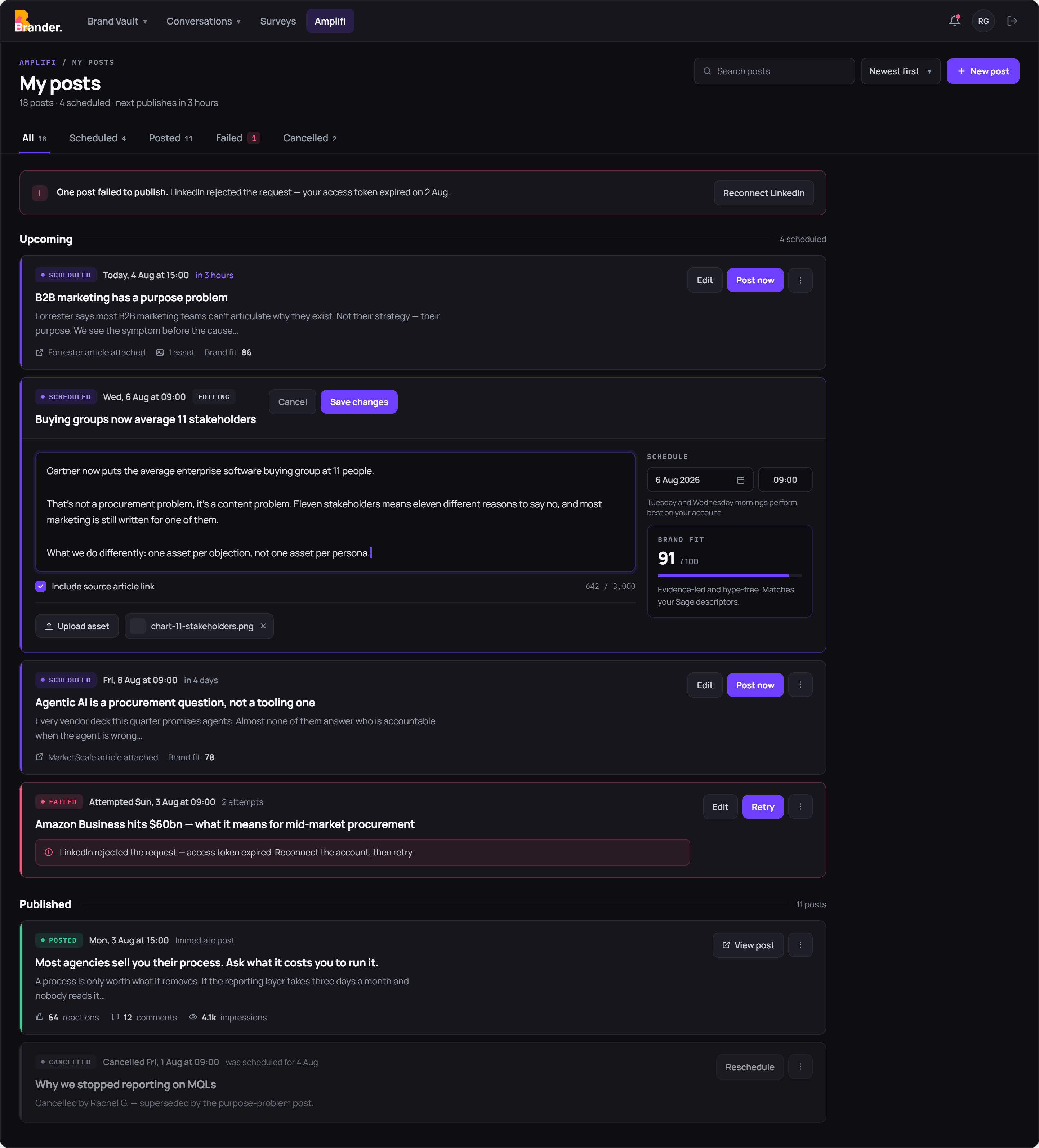Image resolution: width=1039 pixels, height=1148 pixels.
Task: Expand the Conversations menu
Action: [x=203, y=21]
